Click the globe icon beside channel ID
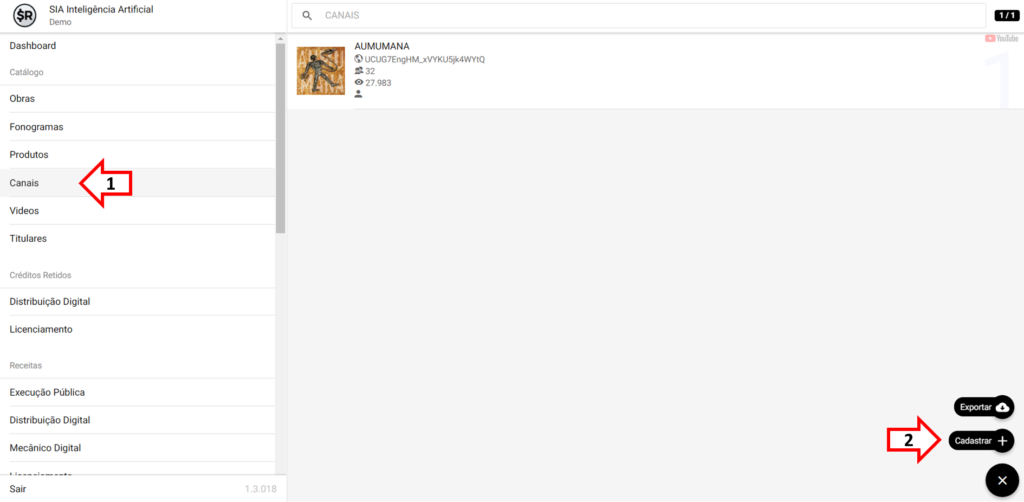This screenshot has width=1024, height=502. click(x=359, y=59)
